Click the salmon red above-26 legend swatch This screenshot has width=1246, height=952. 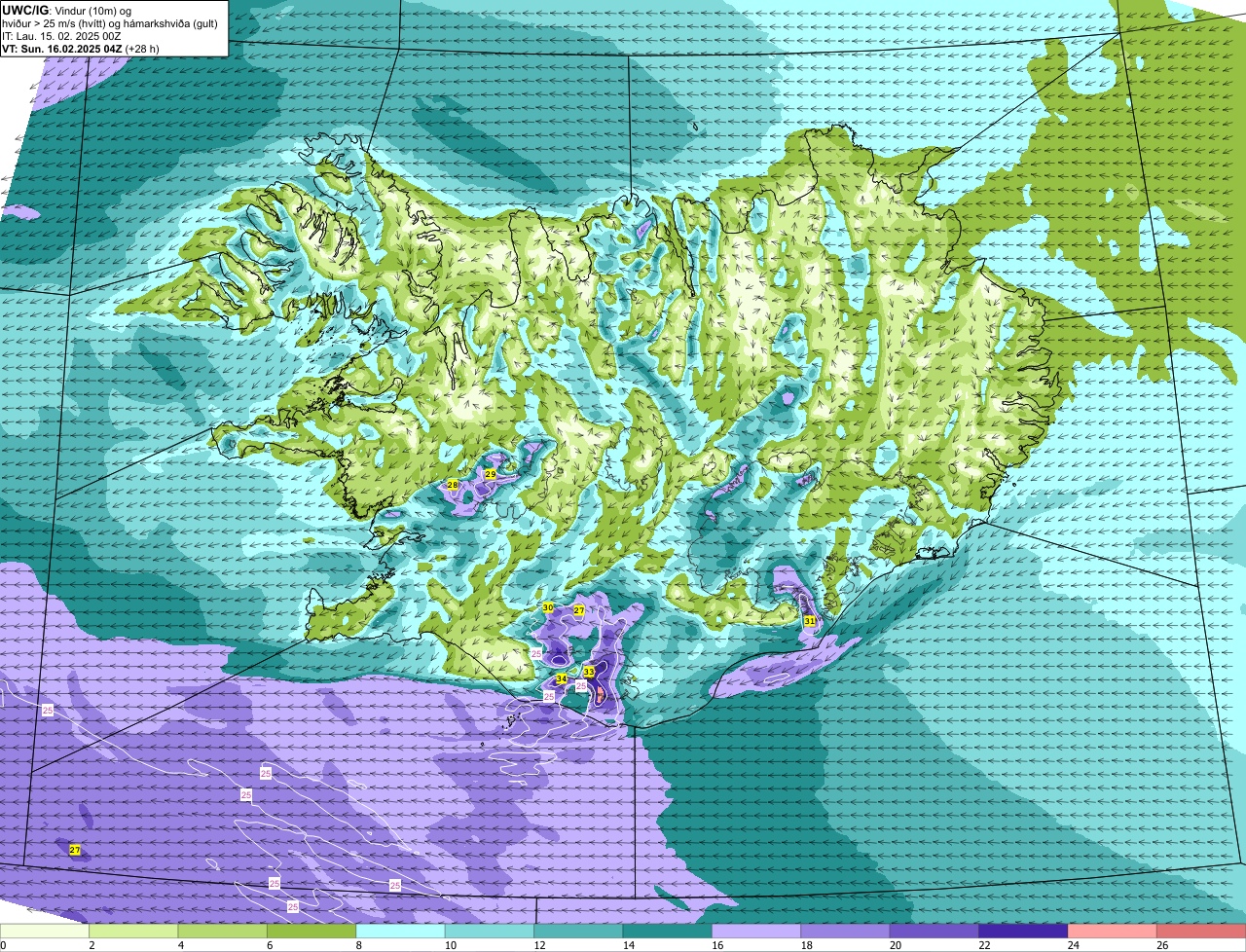(1201, 932)
